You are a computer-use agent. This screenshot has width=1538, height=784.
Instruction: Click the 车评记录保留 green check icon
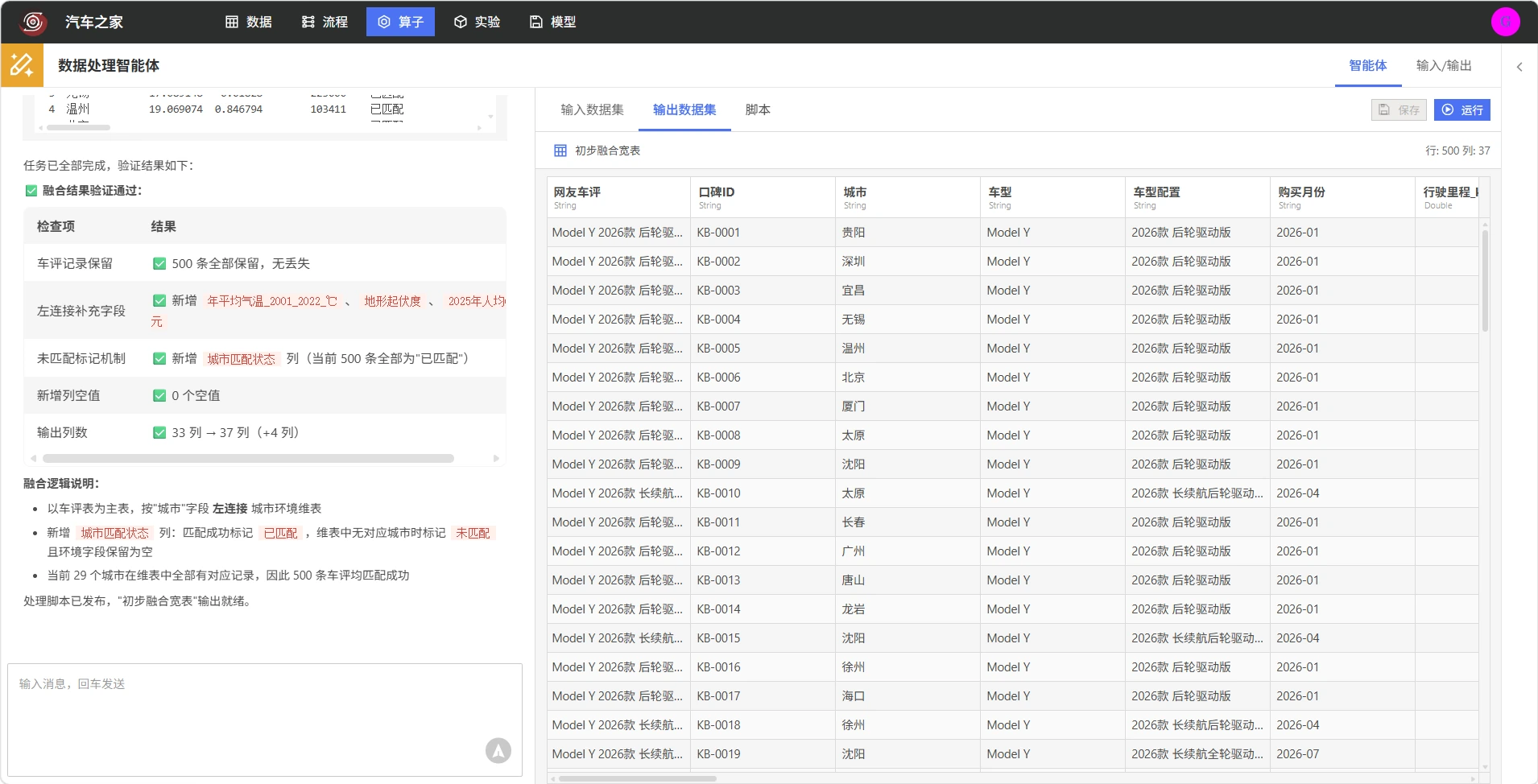point(159,264)
